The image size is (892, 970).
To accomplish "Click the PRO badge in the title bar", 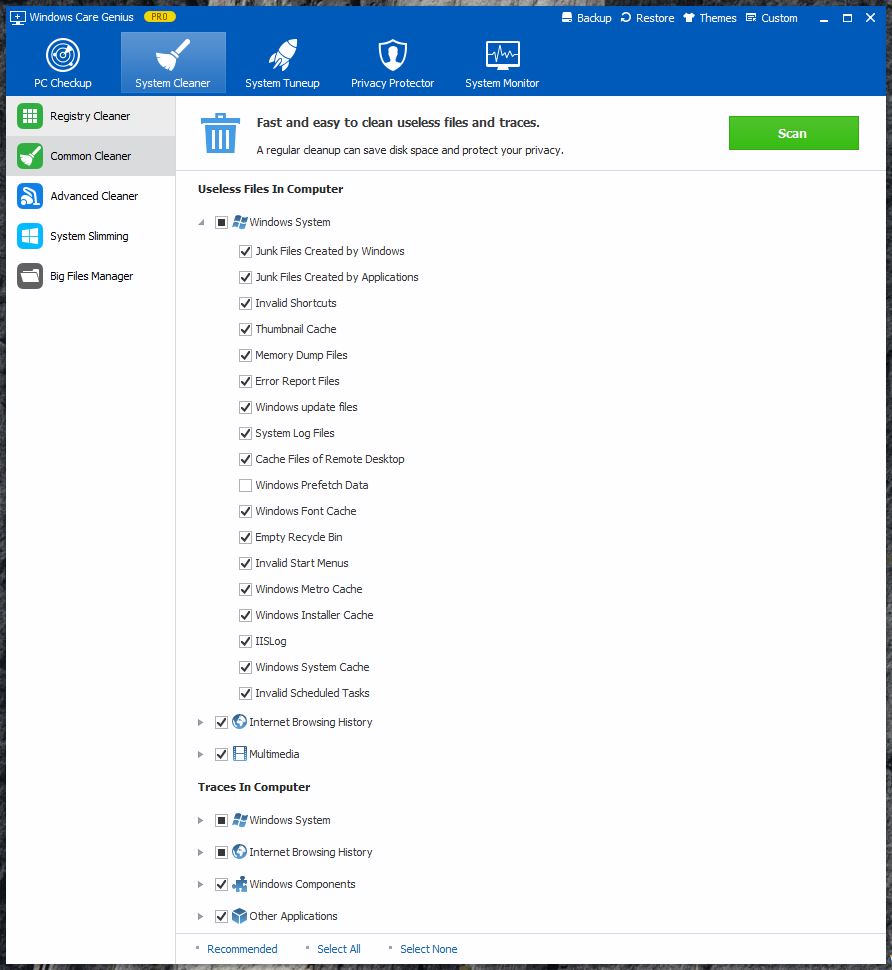I will [160, 17].
